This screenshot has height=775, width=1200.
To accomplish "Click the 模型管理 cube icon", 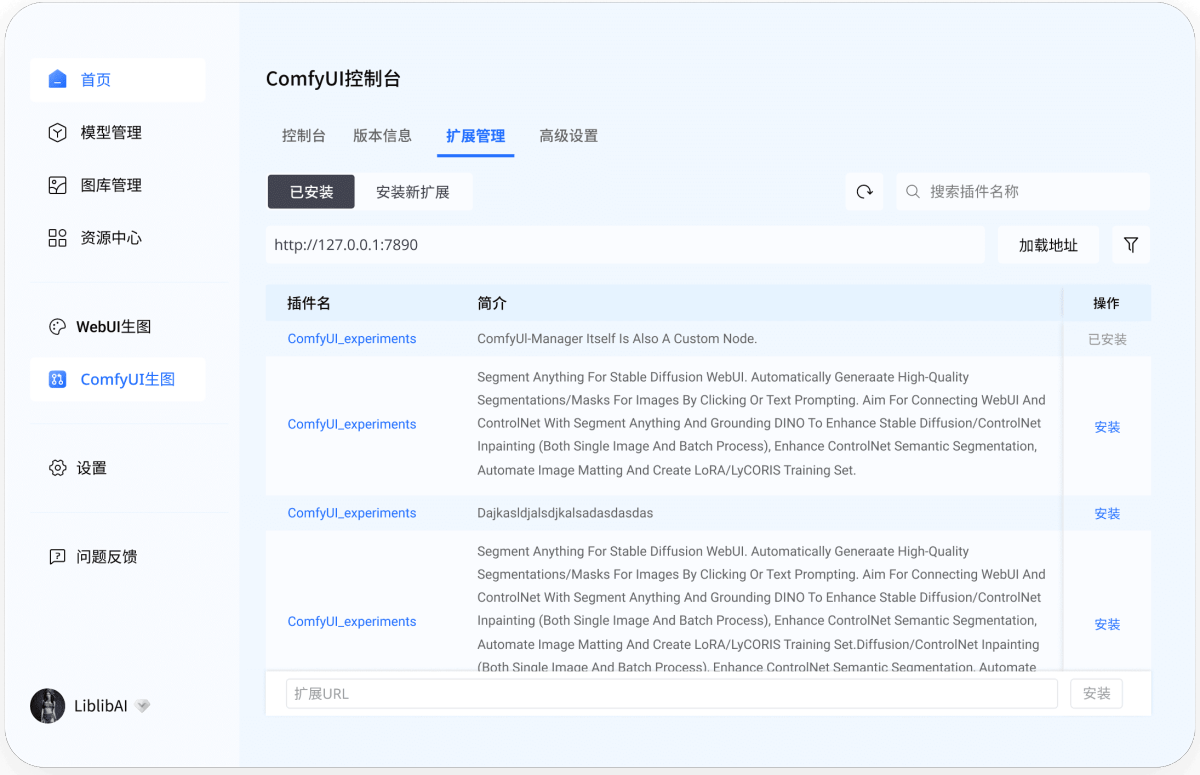I will tap(58, 132).
